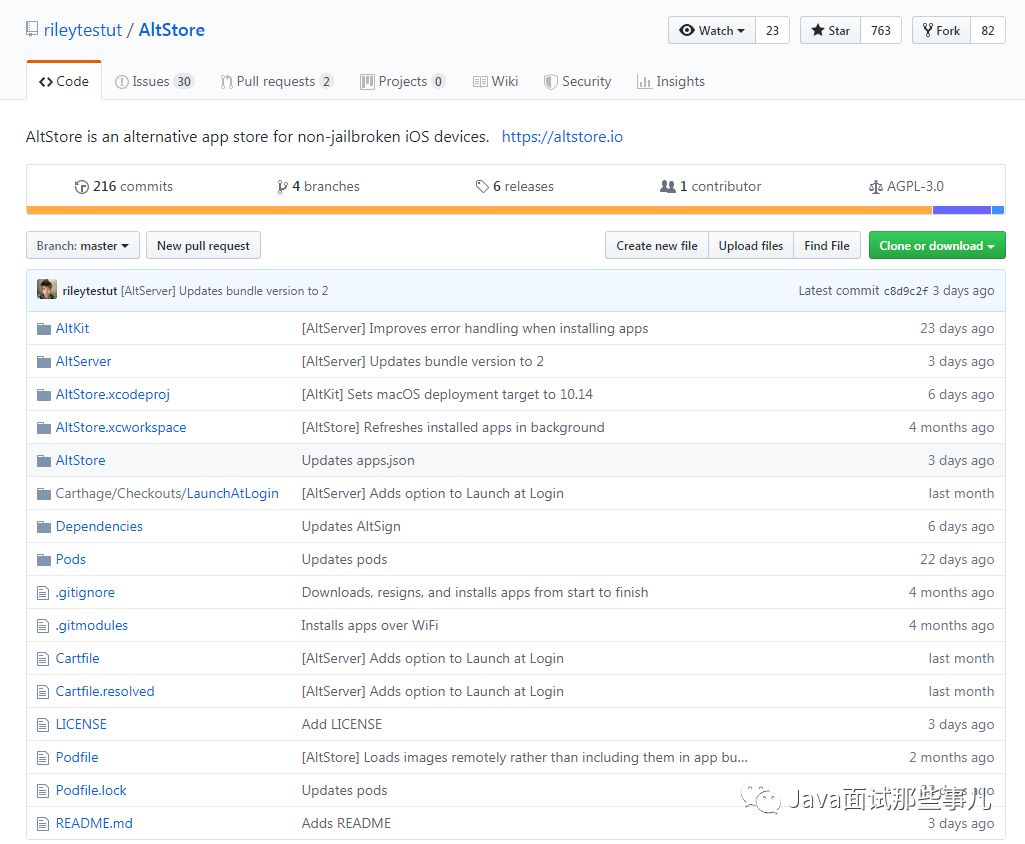View the 82 forks count
Image resolution: width=1025 pixels, height=844 pixels.
[x=988, y=31]
